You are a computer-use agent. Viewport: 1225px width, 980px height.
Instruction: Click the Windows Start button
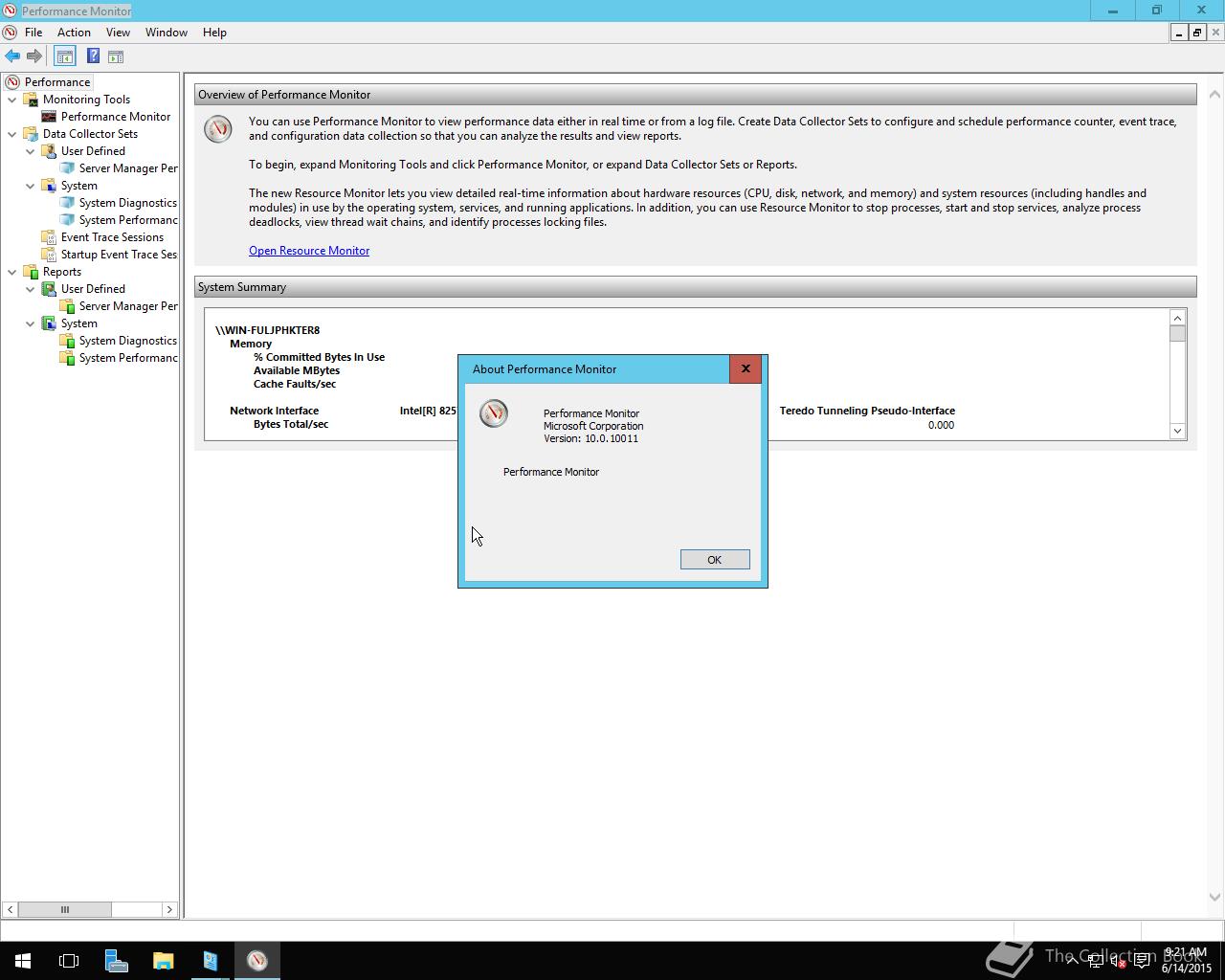tap(23, 961)
